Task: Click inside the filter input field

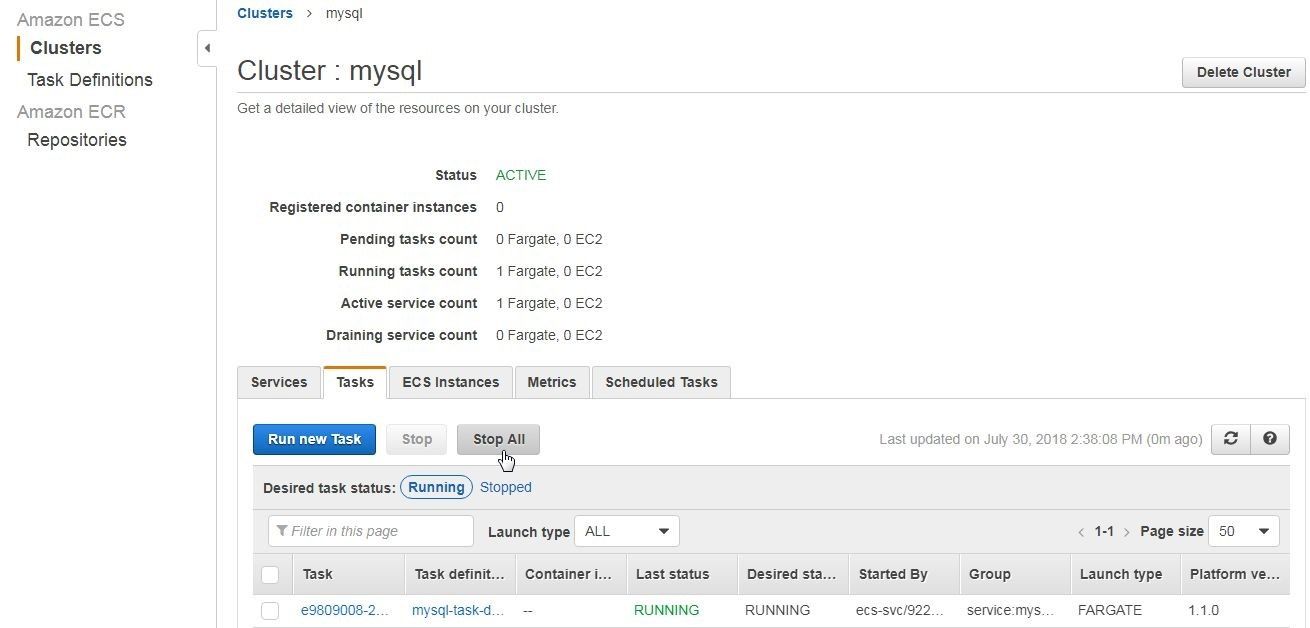Action: pyautogui.click(x=380, y=531)
